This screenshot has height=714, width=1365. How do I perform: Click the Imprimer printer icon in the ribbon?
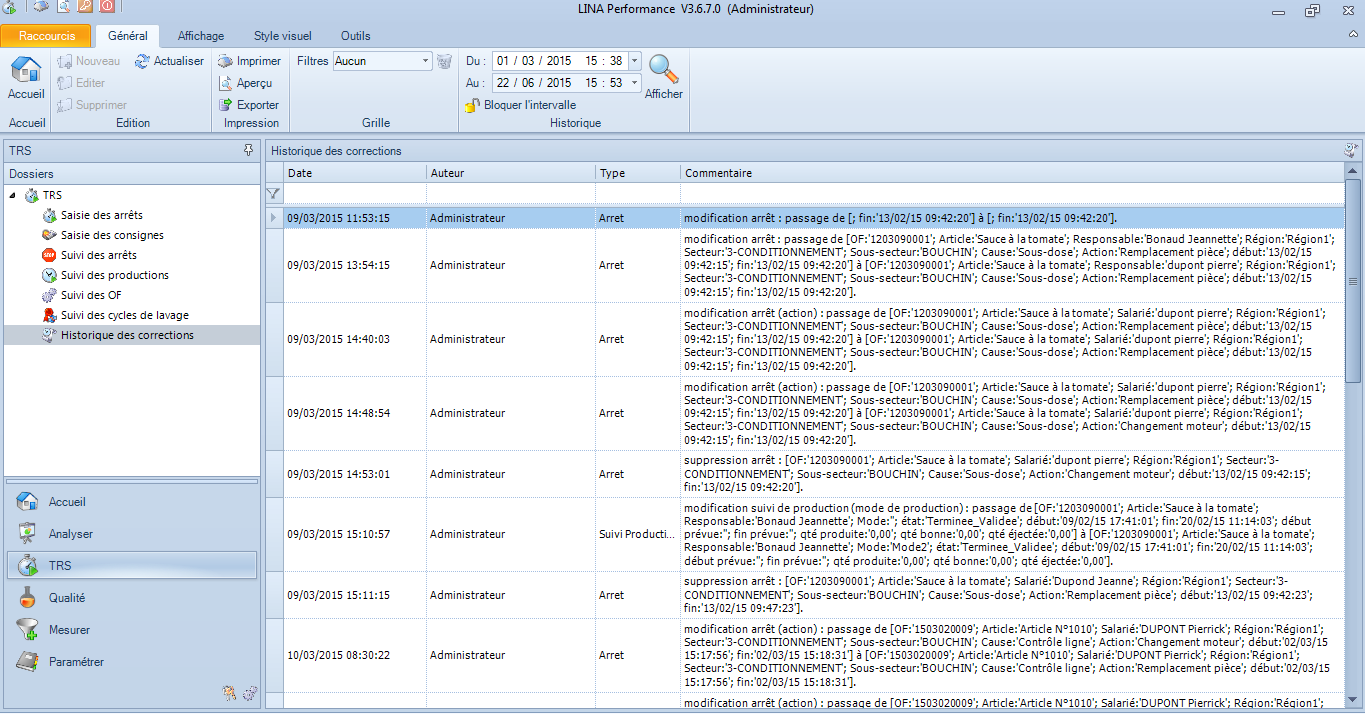226,61
